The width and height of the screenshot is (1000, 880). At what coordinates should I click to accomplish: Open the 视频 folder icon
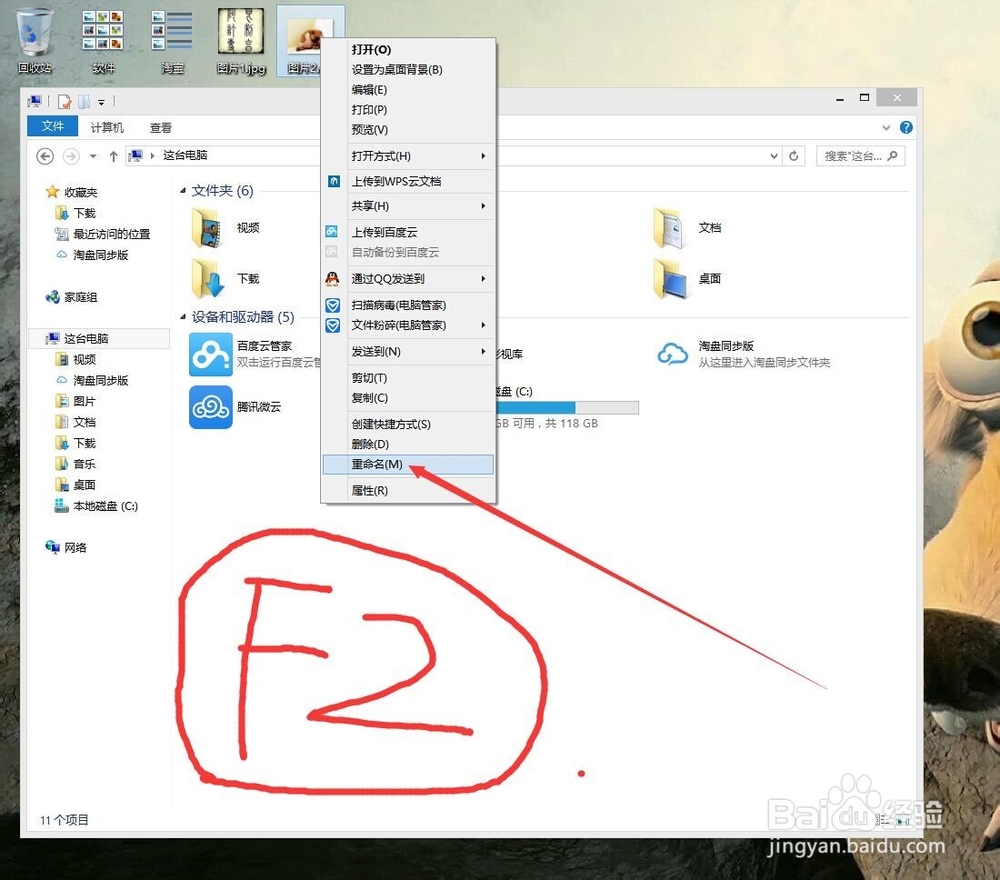(207, 228)
